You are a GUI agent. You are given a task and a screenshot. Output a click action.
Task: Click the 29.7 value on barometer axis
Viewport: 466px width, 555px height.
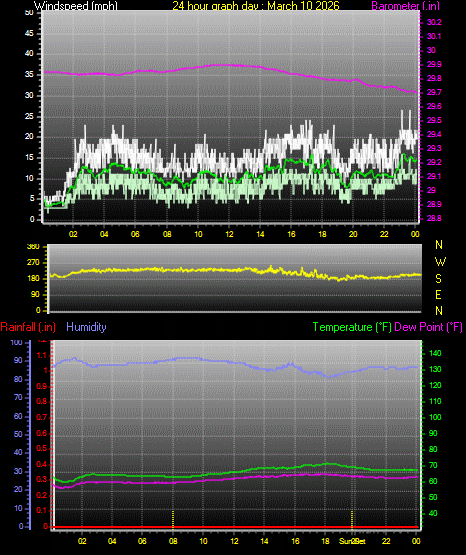[x=434, y=92]
